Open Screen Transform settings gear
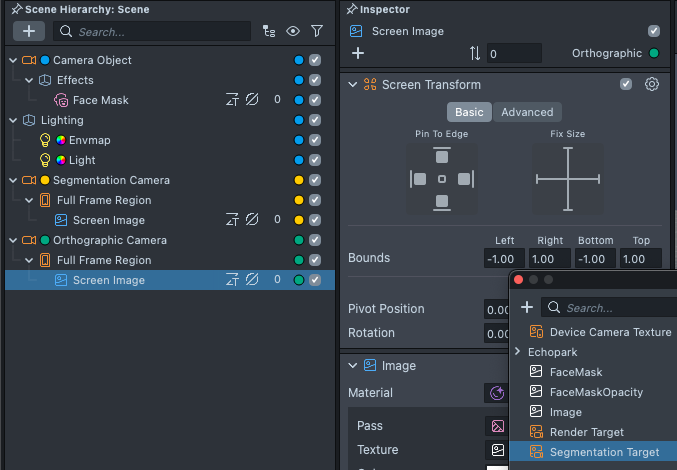Viewport: 677px width, 470px height. (x=652, y=85)
